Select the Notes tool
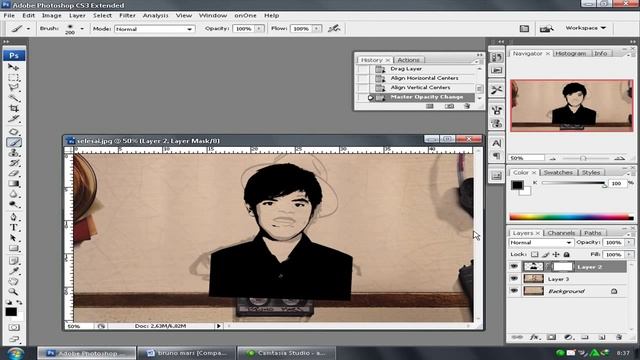 point(13,261)
